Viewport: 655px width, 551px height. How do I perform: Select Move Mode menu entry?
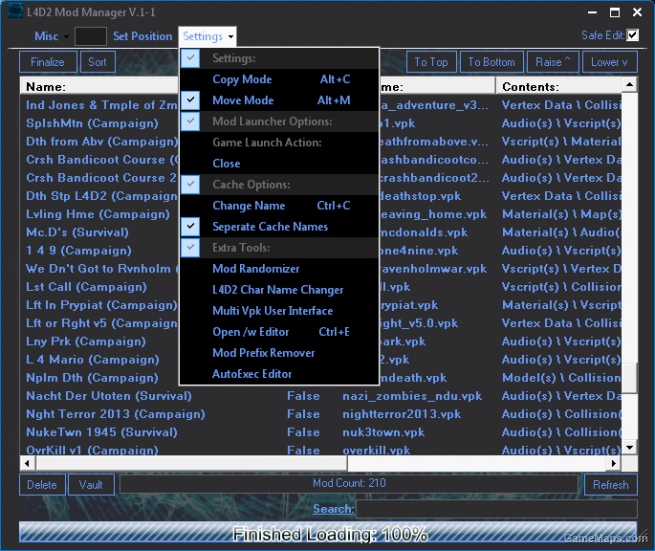[279, 100]
